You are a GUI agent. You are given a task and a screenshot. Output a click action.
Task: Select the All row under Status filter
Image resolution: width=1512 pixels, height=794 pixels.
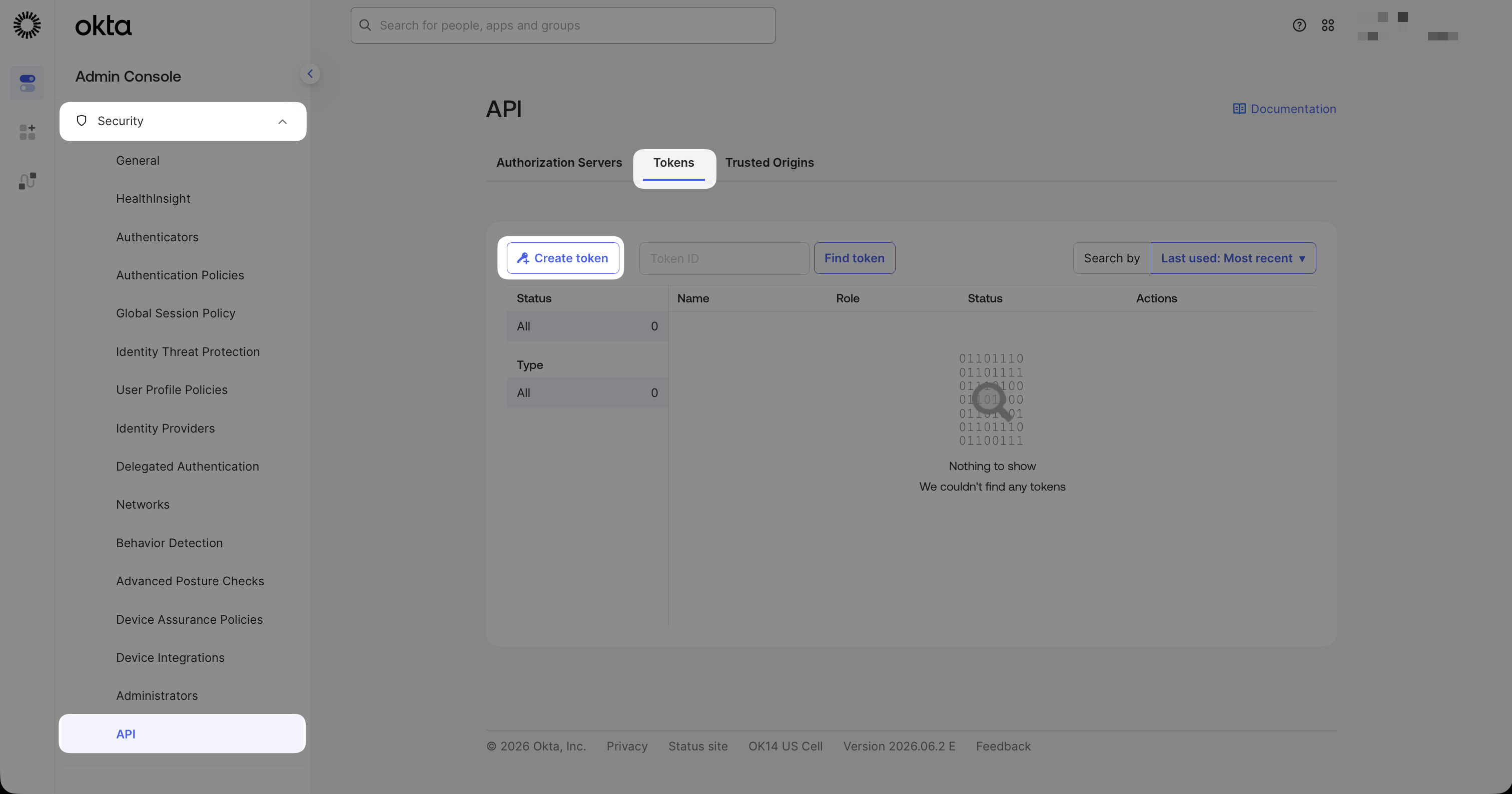[x=587, y=326]
